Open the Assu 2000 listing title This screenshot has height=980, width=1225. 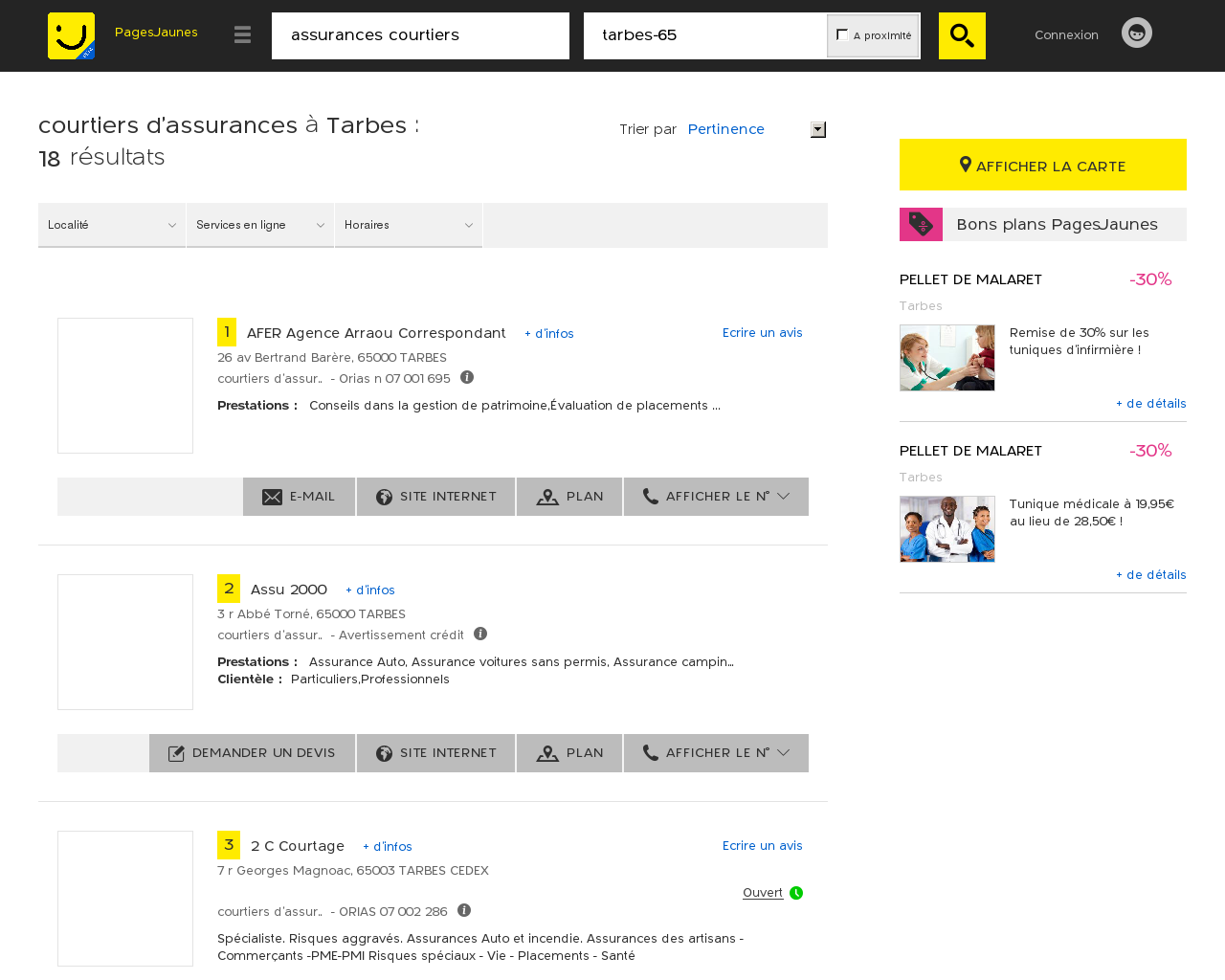(x=289, y=589)
